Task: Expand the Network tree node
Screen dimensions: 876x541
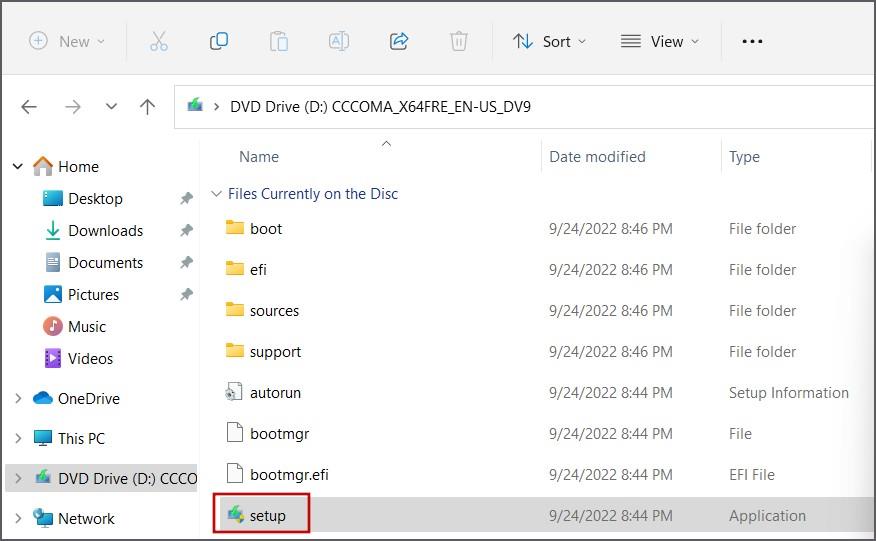Action: pyautogui.click(x=18, y=519)
